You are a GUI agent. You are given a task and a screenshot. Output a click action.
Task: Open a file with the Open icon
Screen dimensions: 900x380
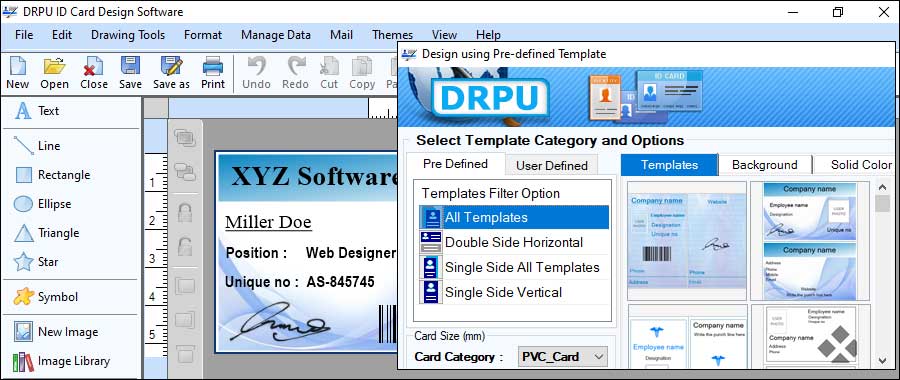coord(55,72)
